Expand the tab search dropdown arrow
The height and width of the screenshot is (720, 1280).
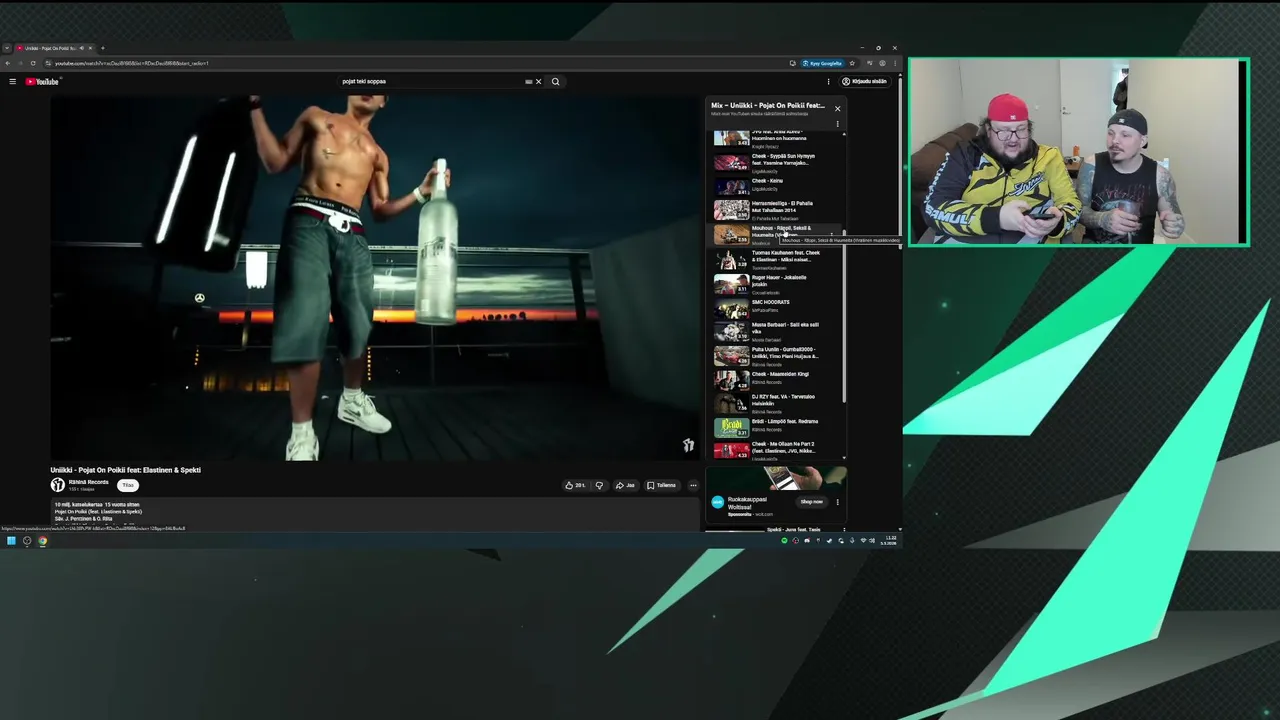click(x=6, y=48)
